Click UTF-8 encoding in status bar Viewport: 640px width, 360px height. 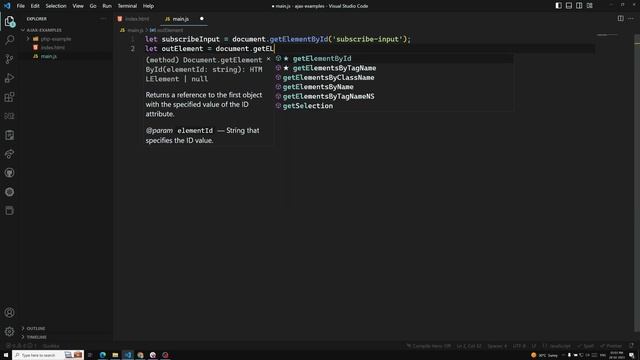click(519, 346)
